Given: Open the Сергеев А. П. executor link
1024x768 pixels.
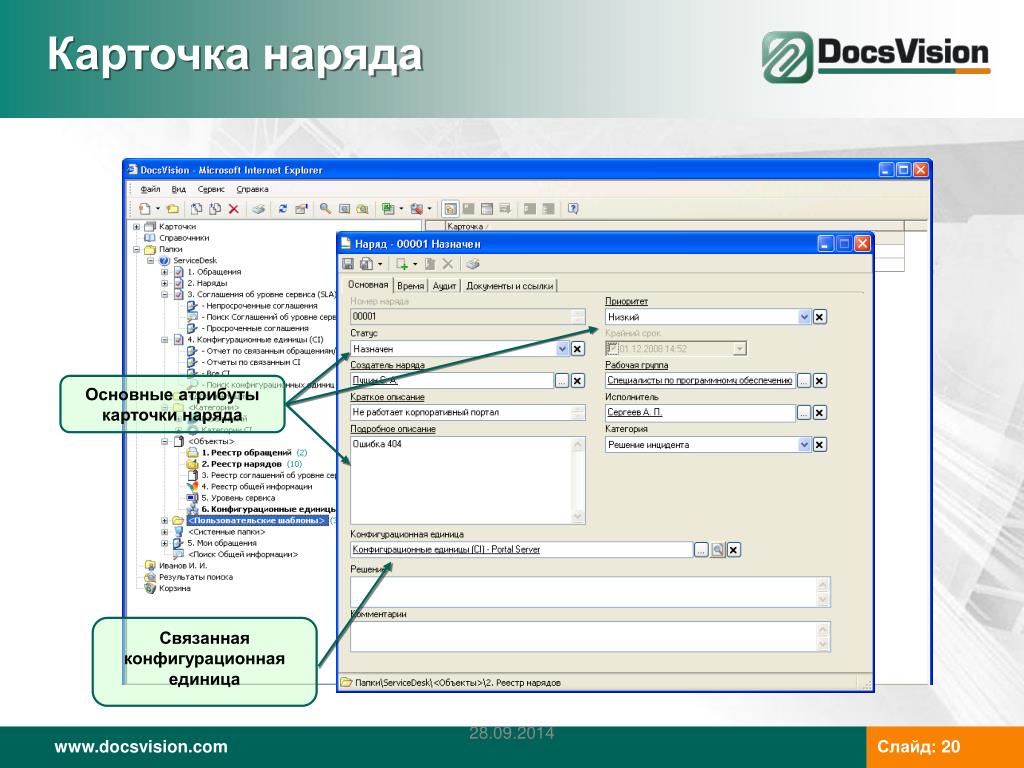Looking at the screenshot, I should [x=634, y=413].
